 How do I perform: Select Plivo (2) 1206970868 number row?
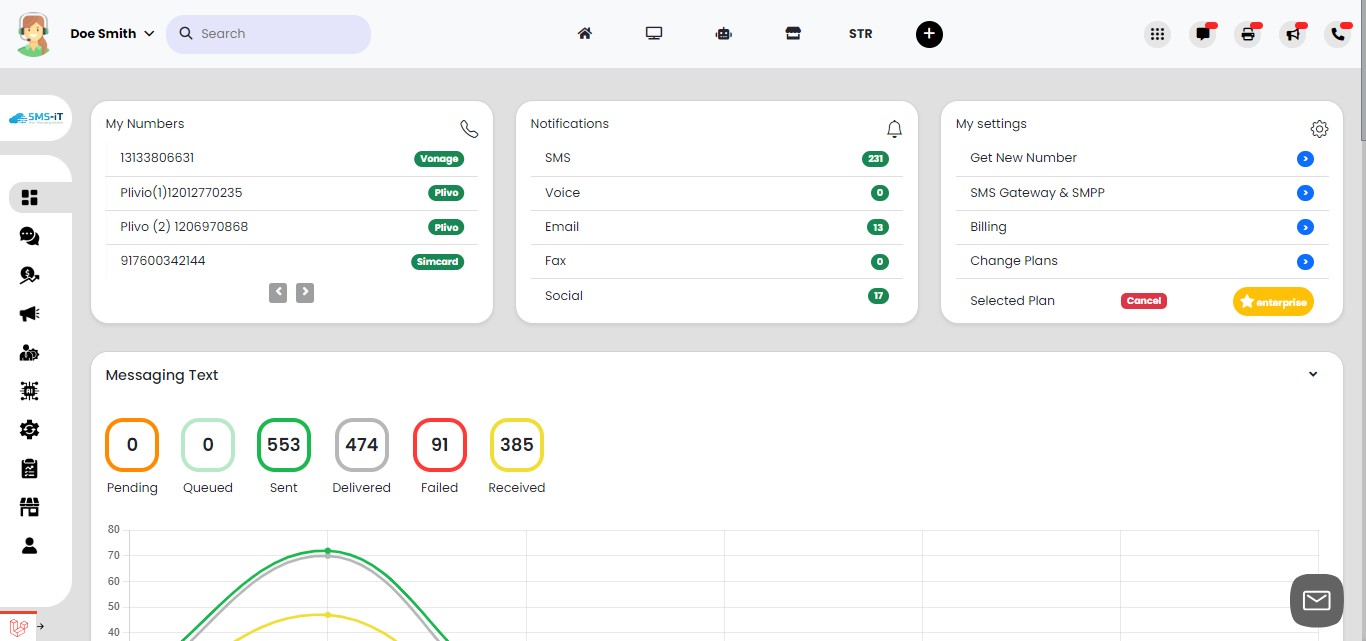(x=292, y=227)
